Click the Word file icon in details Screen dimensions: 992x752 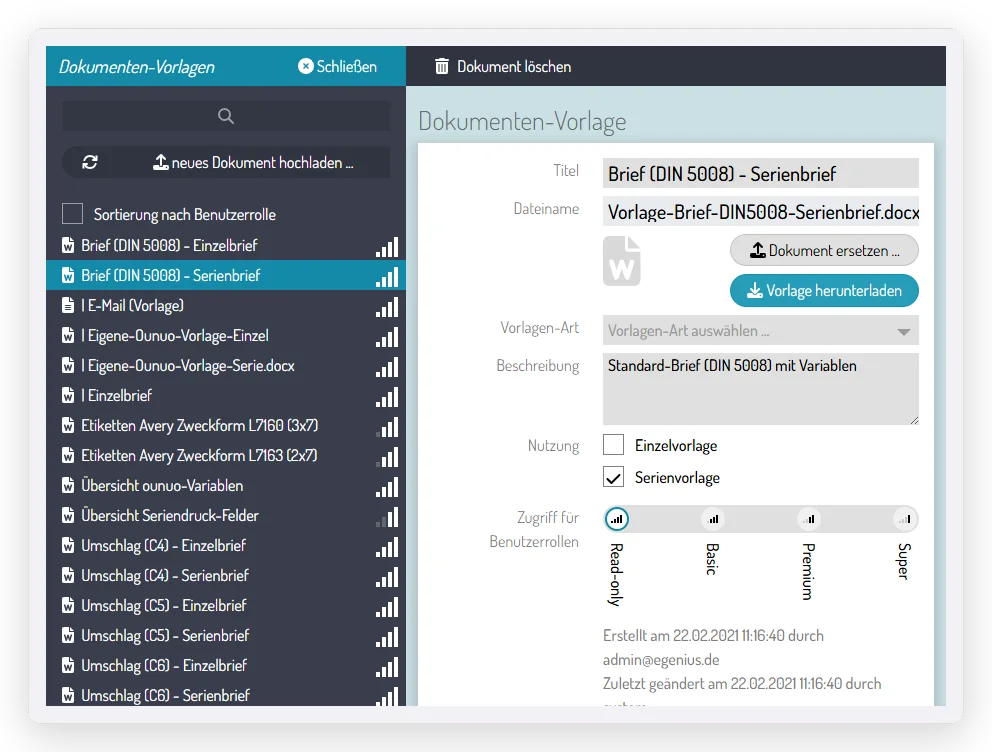coord(621,261)
